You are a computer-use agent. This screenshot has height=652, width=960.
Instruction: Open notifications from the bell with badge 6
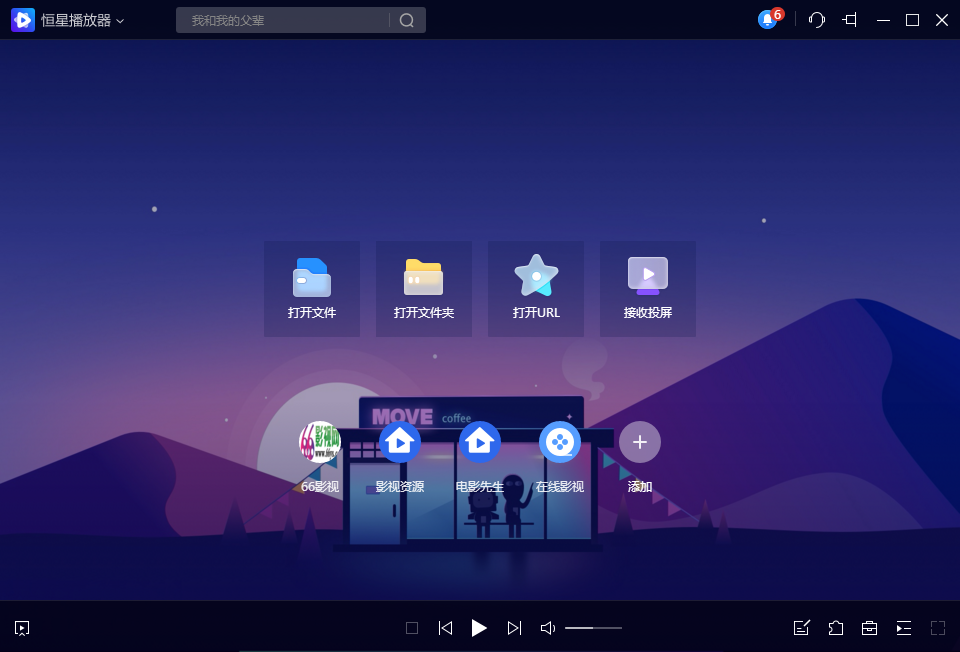[x=768, y=20]
